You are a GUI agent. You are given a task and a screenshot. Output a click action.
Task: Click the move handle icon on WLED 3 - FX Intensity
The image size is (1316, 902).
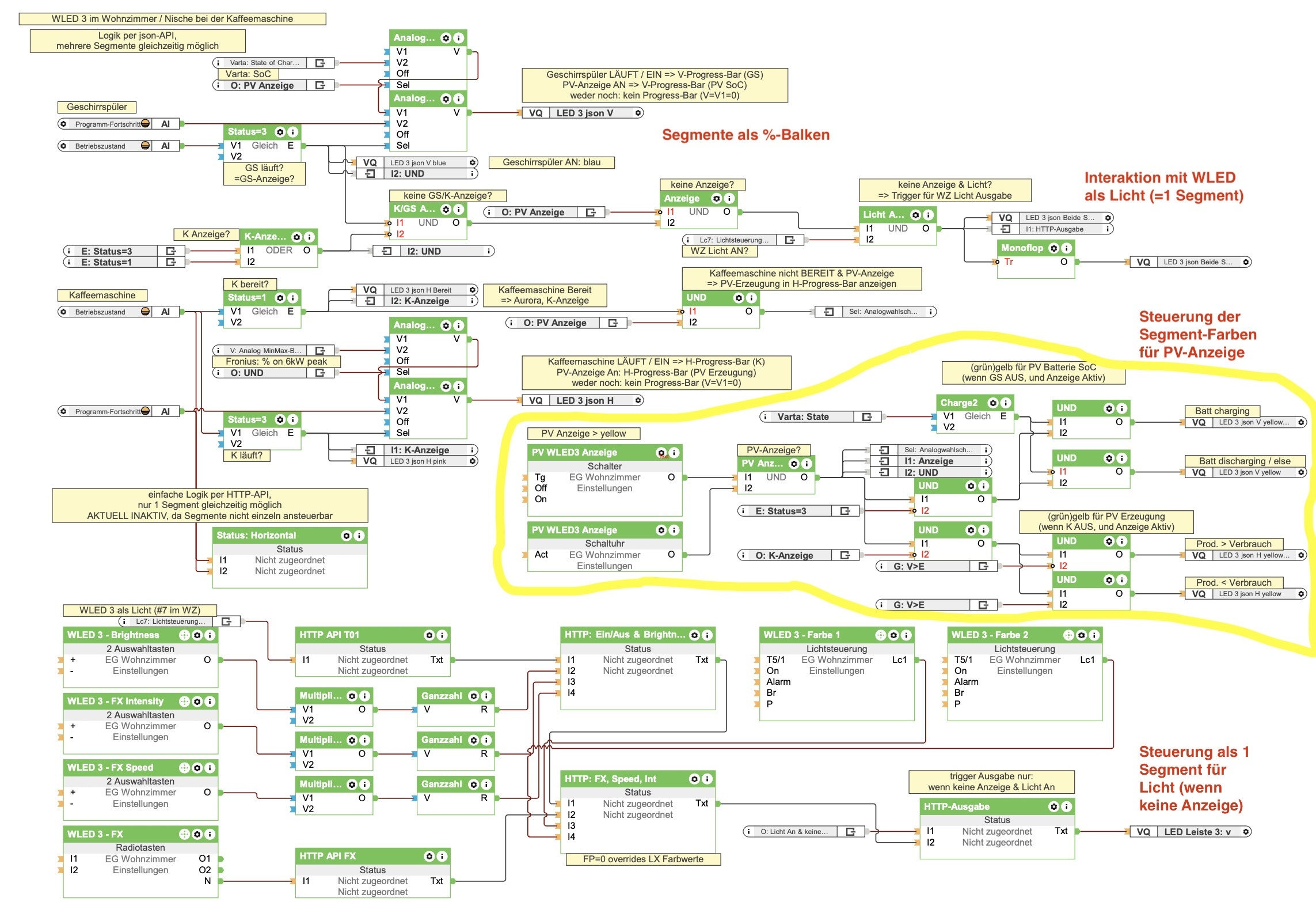pos(184,702)
